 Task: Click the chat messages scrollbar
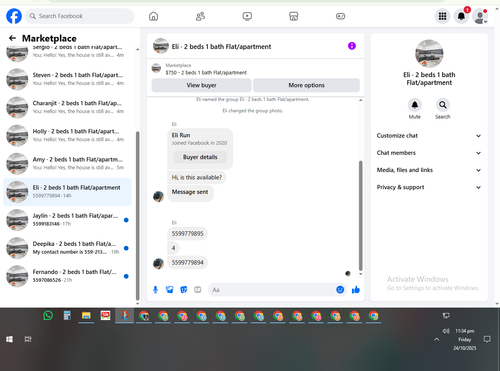pyautogui.click(x=360, y=216)
